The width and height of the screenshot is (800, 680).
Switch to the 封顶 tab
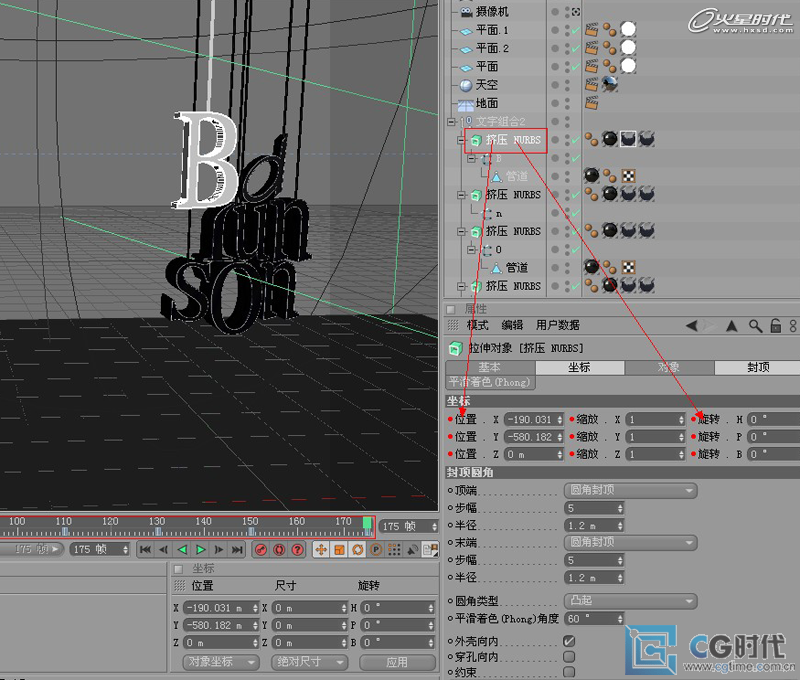758,367
